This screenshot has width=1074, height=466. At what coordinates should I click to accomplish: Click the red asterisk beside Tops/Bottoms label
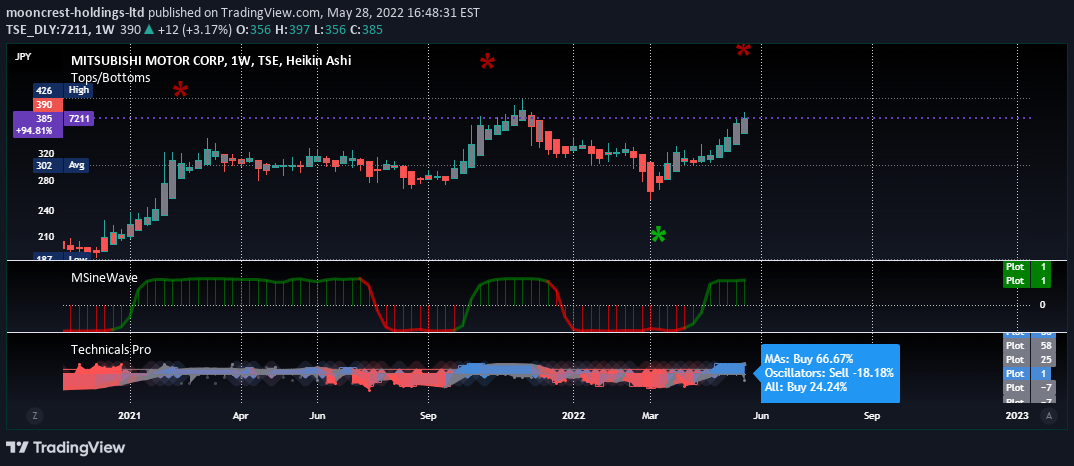180,90
